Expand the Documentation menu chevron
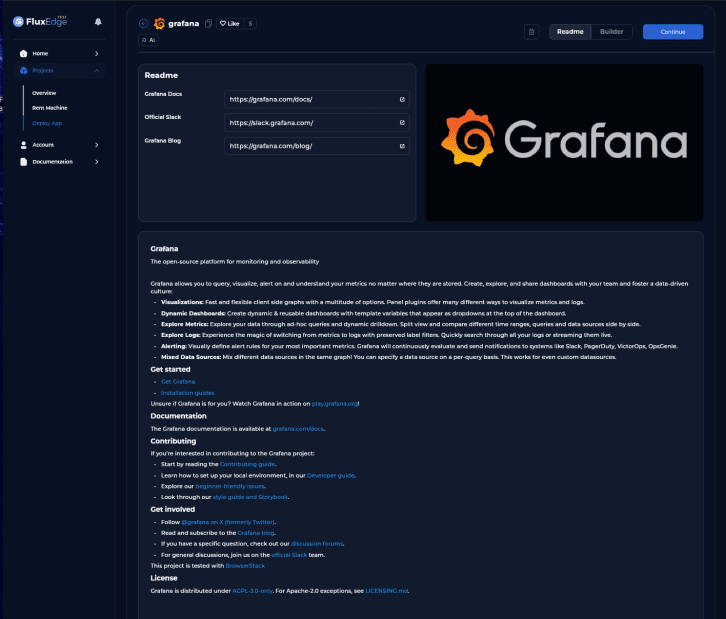This screenshot has height=619, width=726. (x=96, y=162)
